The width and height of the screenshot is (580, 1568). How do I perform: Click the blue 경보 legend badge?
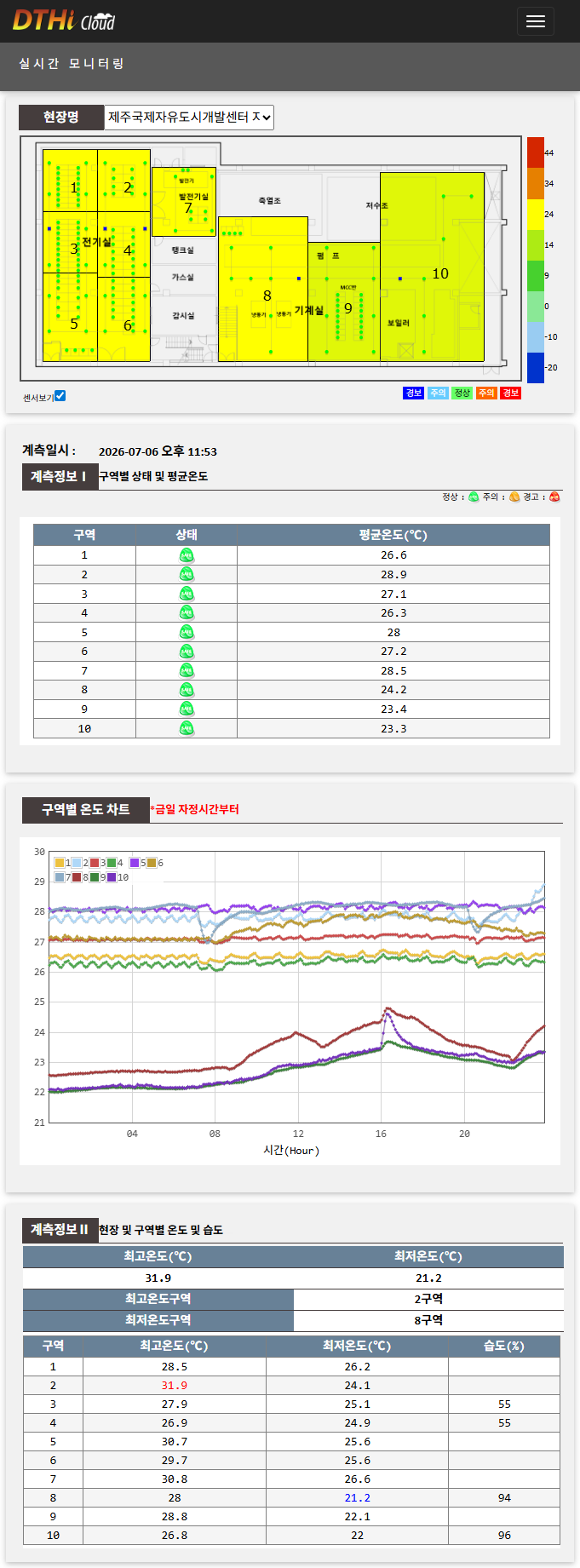413,393
